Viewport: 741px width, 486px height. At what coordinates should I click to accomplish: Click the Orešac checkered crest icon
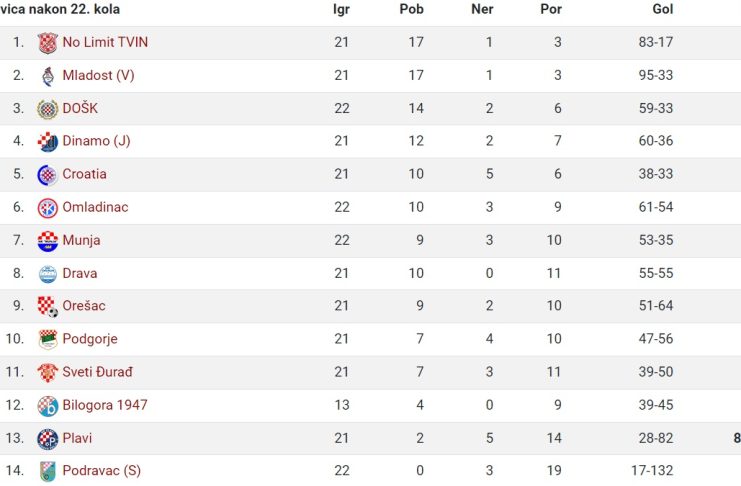(x=48, y=307)
